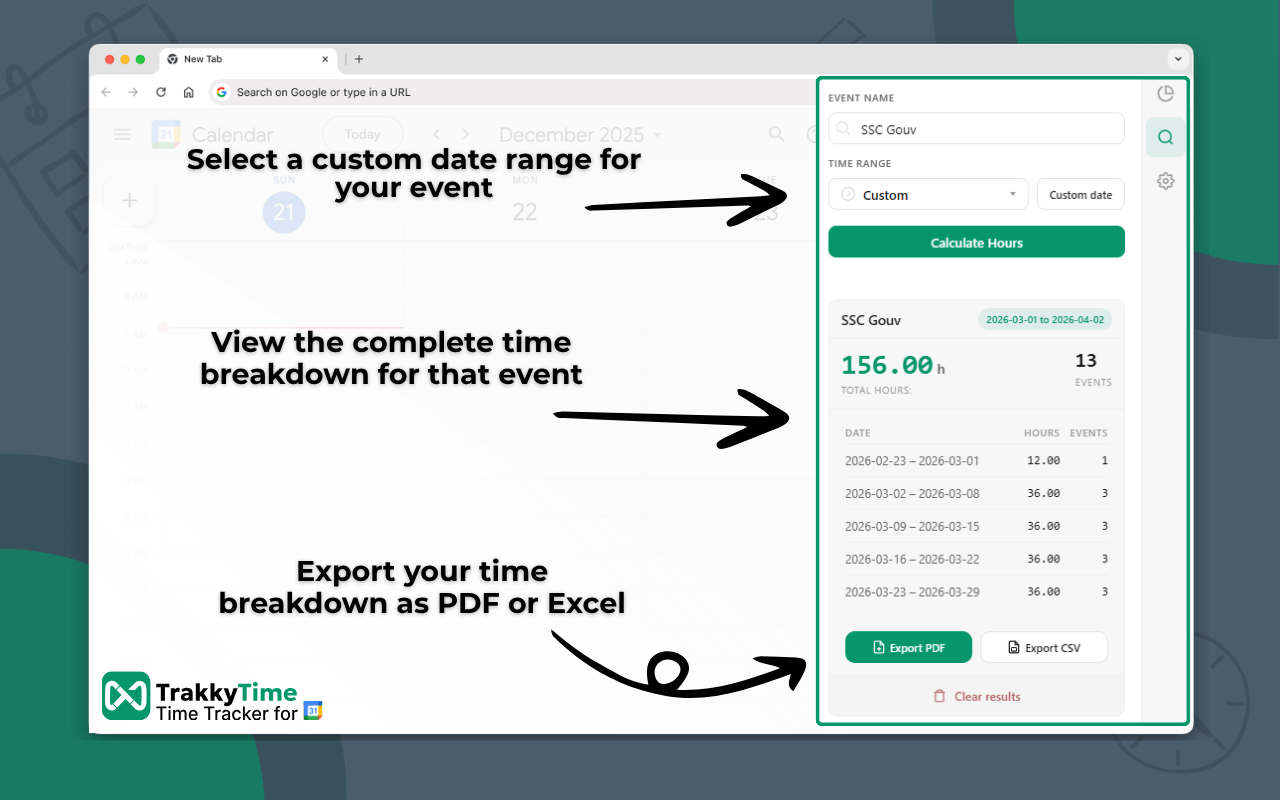Viewport: 1280px width, 800px height.
Task: Open the Custom time range dropdown
Action: click(928, 194)
